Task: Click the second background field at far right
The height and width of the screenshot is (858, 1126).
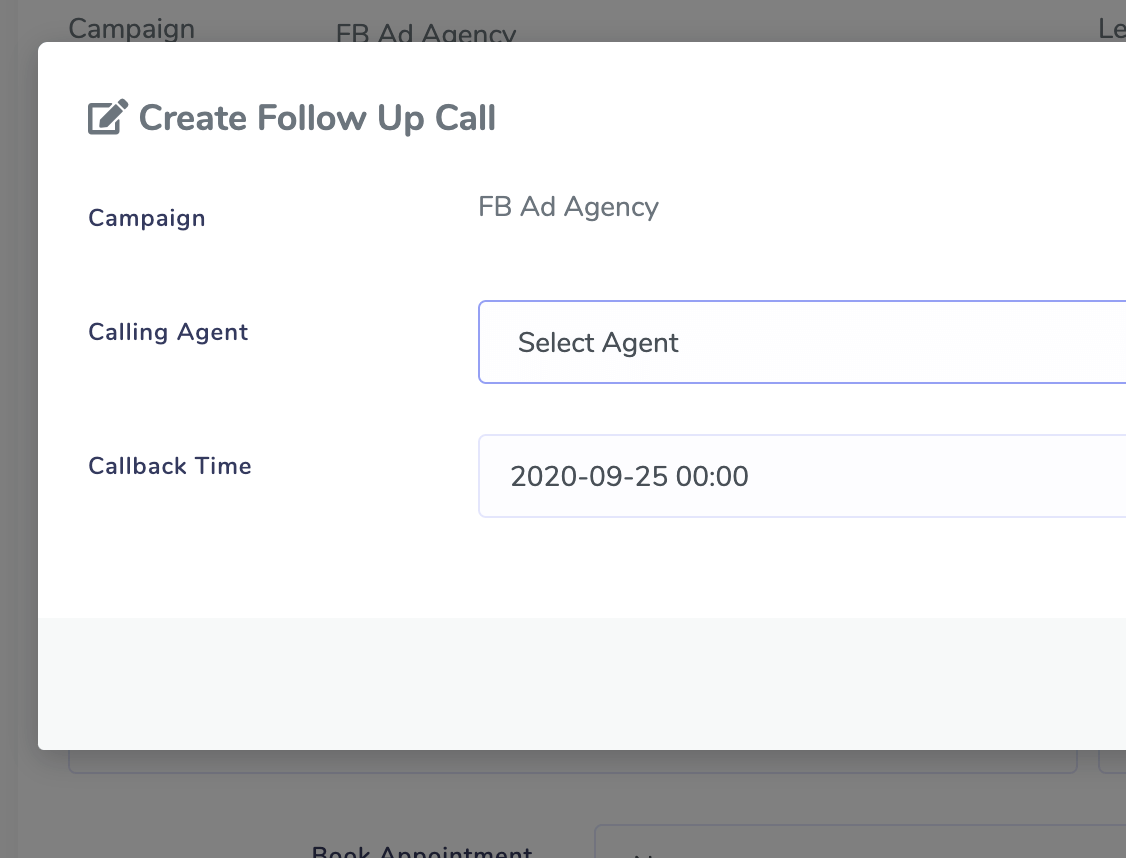Action: pyautogui.click(x=1112, y=762)
